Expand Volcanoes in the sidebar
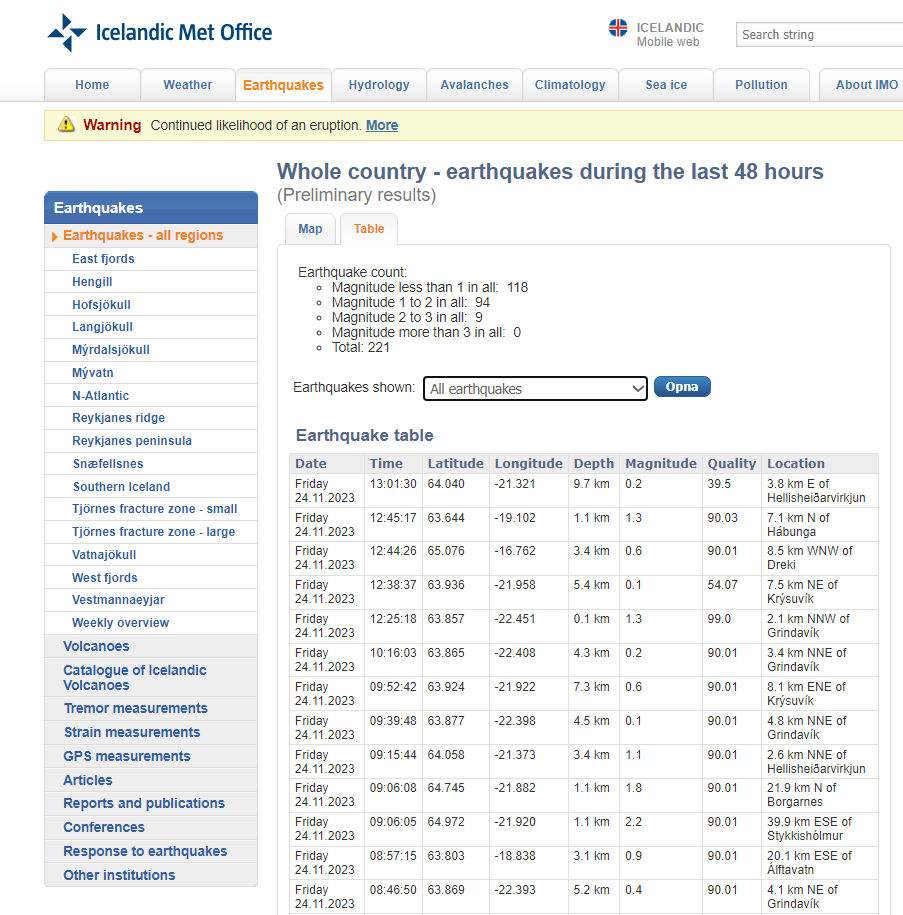This screenshot has width=903, height=915. (96, 646)
